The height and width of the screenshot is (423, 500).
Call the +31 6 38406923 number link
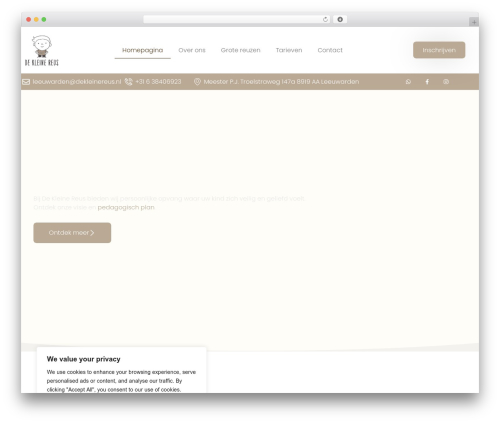(158, 82)
